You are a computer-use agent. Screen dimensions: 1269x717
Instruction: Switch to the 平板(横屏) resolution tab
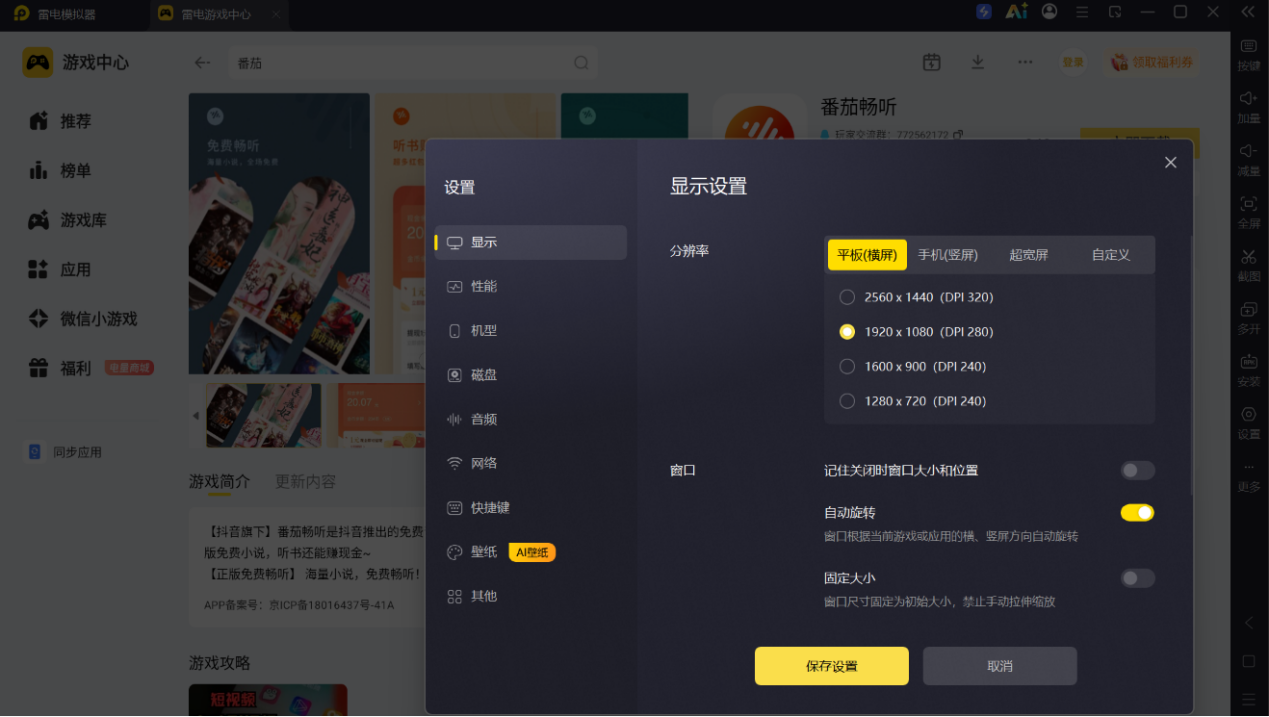pos(867,255)
